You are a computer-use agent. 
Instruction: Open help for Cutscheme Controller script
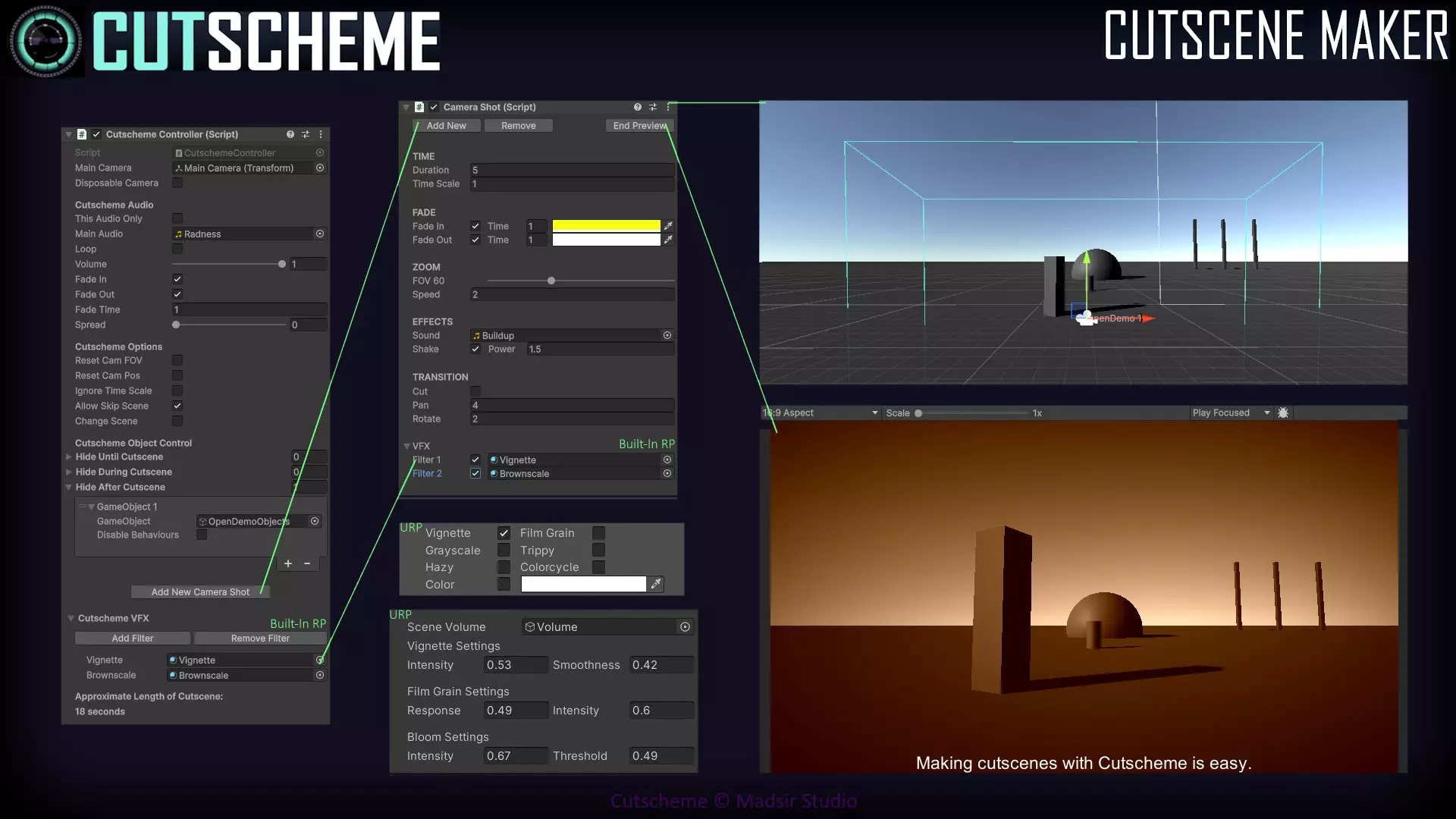[290, 134]
